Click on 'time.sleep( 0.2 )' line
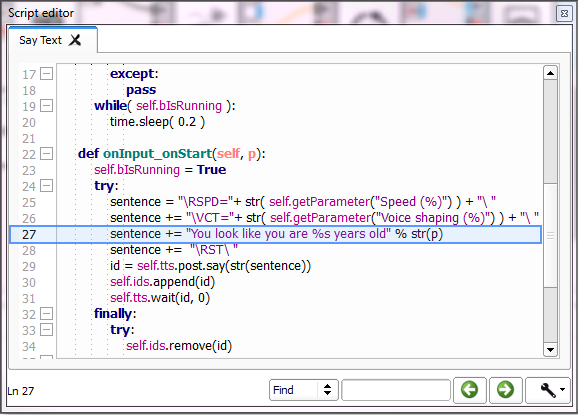The image size is (578, 415). point(157,122)
